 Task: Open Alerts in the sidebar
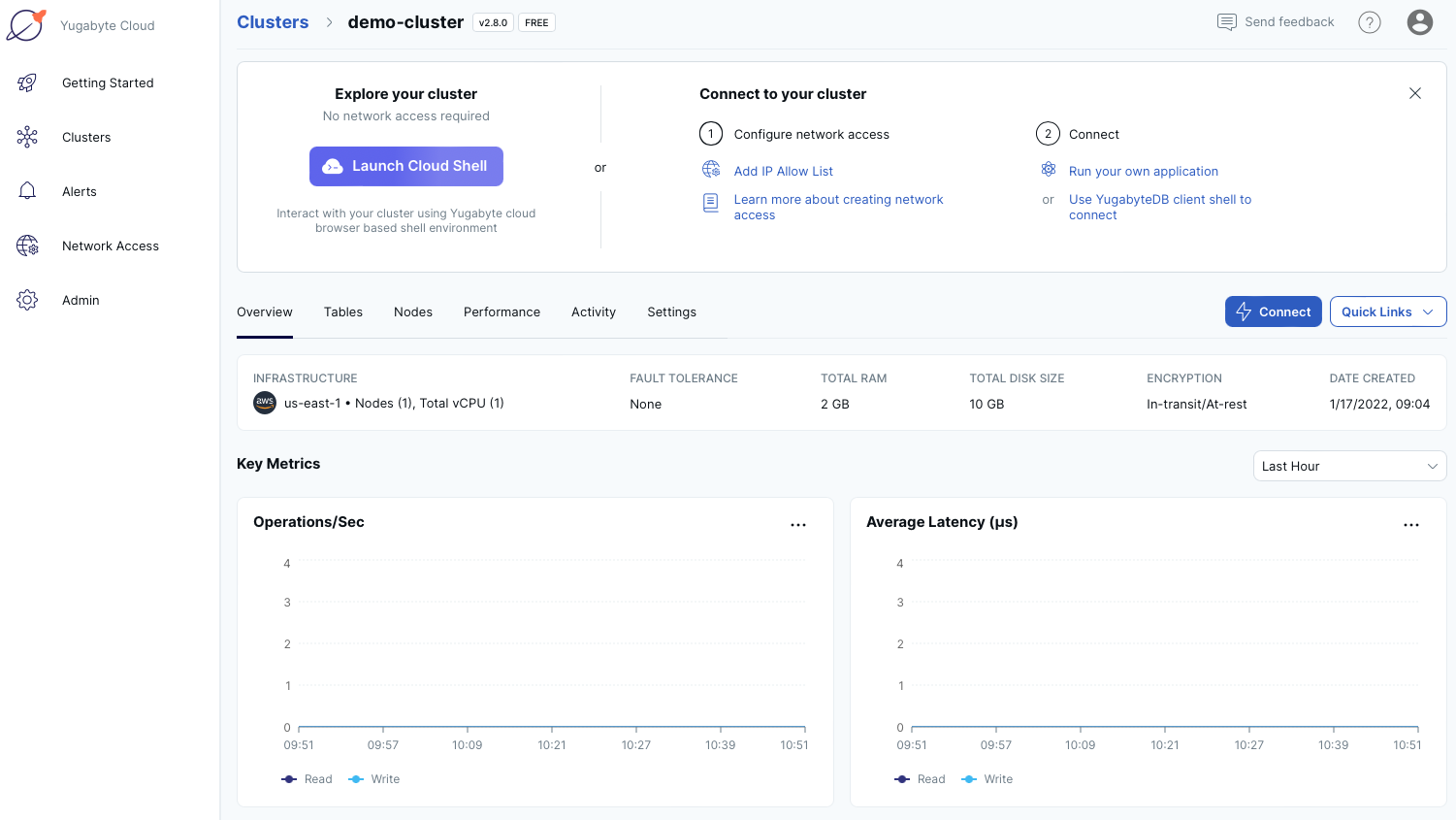[x=80, y=191]
